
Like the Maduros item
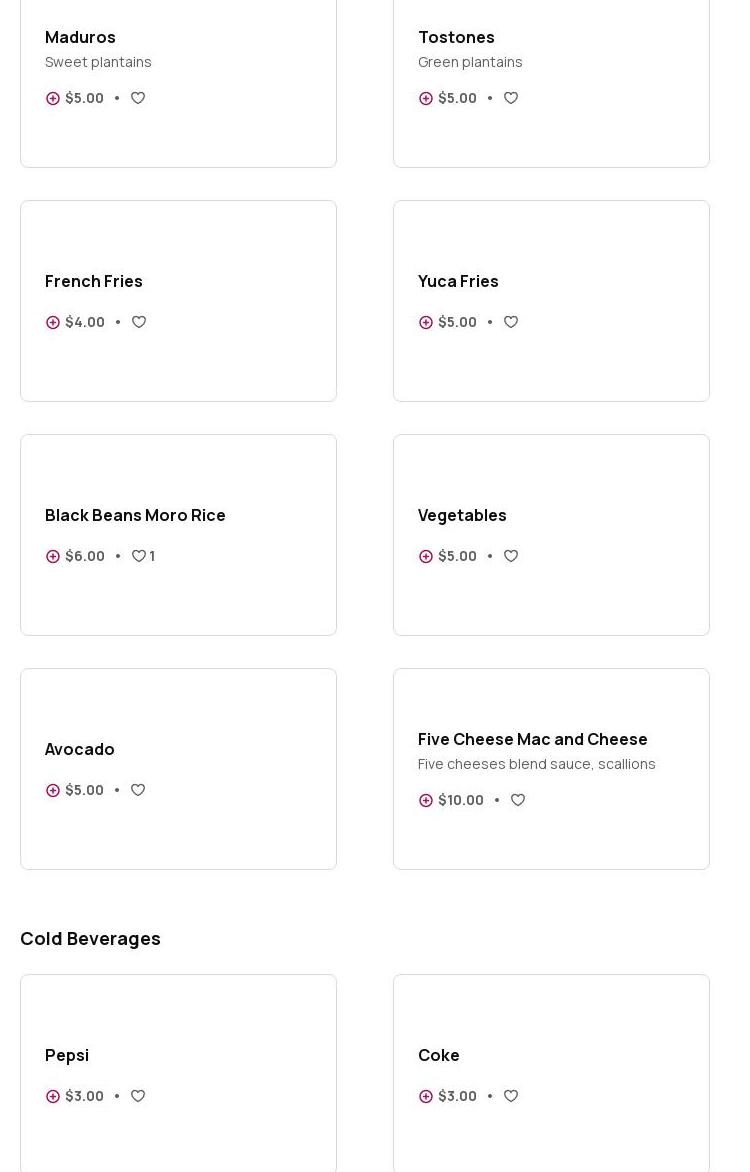point(138,98)
